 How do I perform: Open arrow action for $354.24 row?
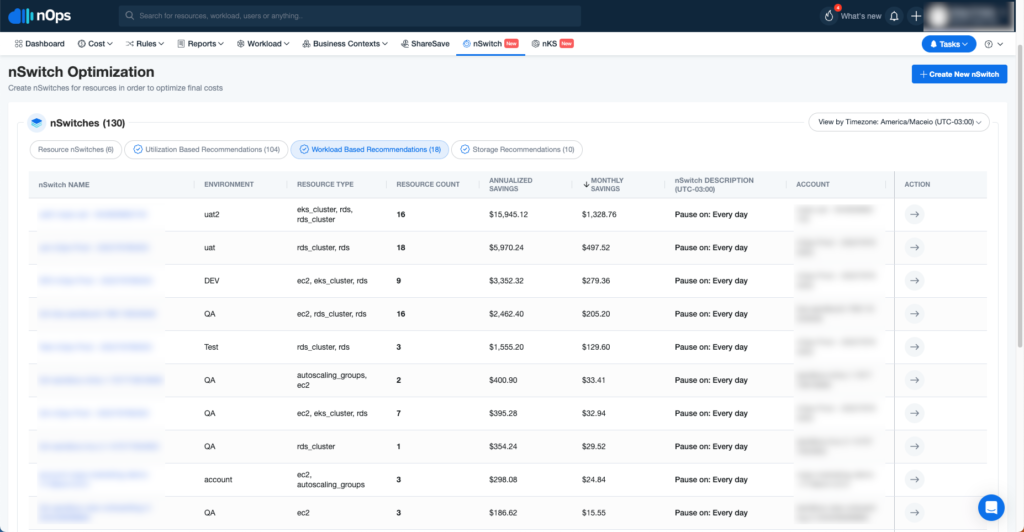point(914,446)
